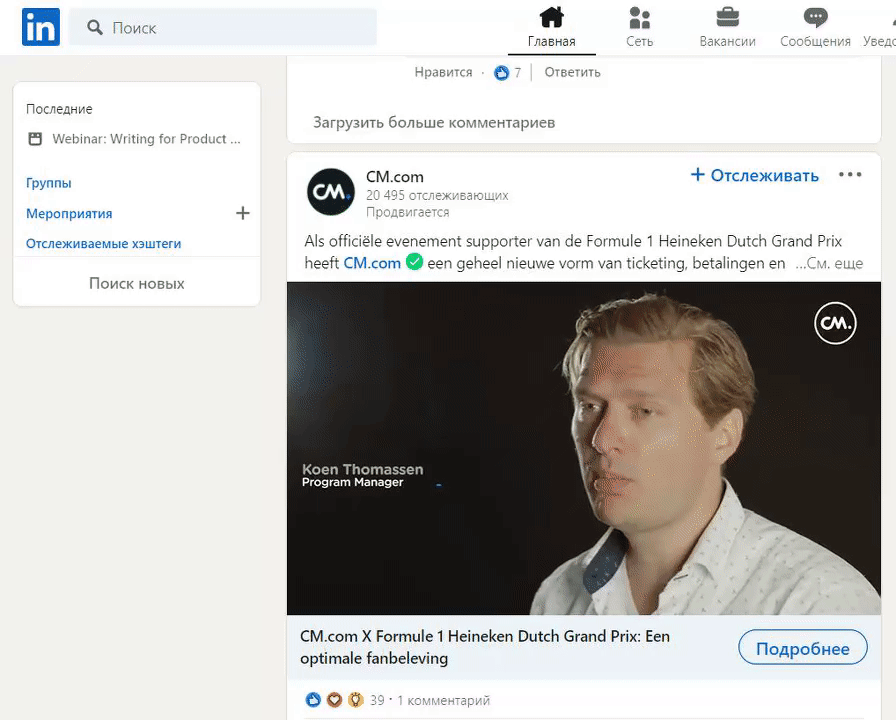Click the CM.com company avatar logo
The height and width of the screenshot is (720, 896).
330,192
